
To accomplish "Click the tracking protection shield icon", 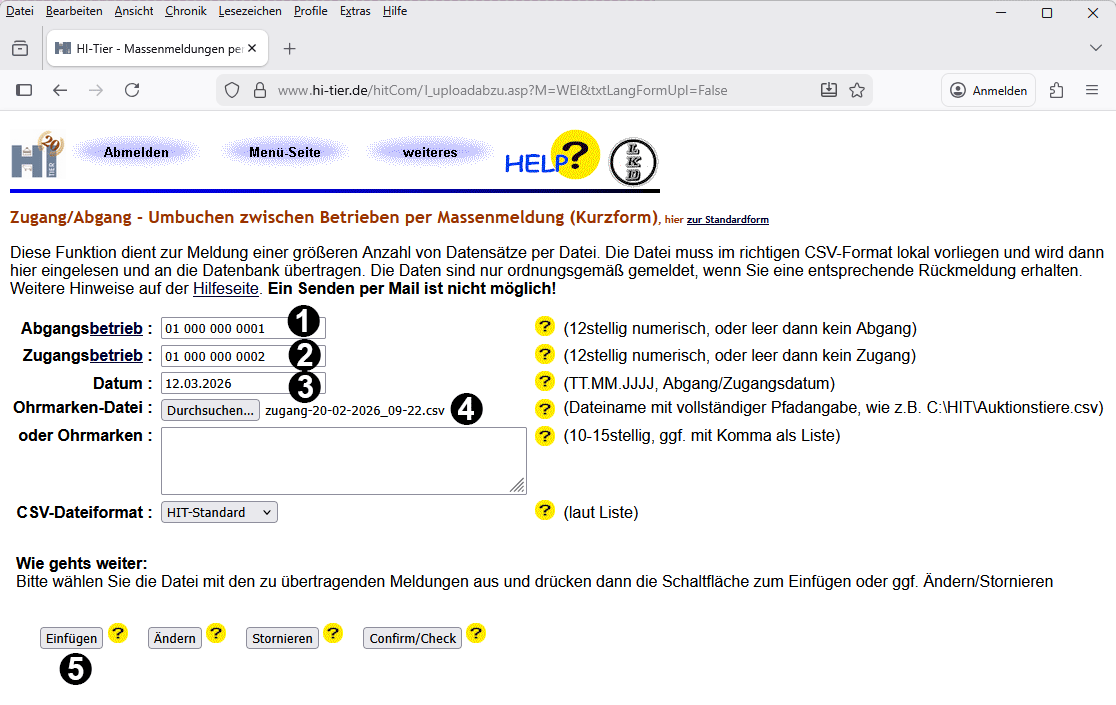I will pyautogui.click(x=232, y=89).
